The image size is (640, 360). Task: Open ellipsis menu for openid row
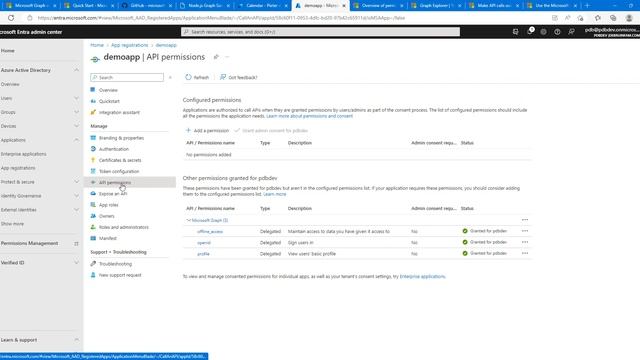pyautogui.click(x=525, y=242)
